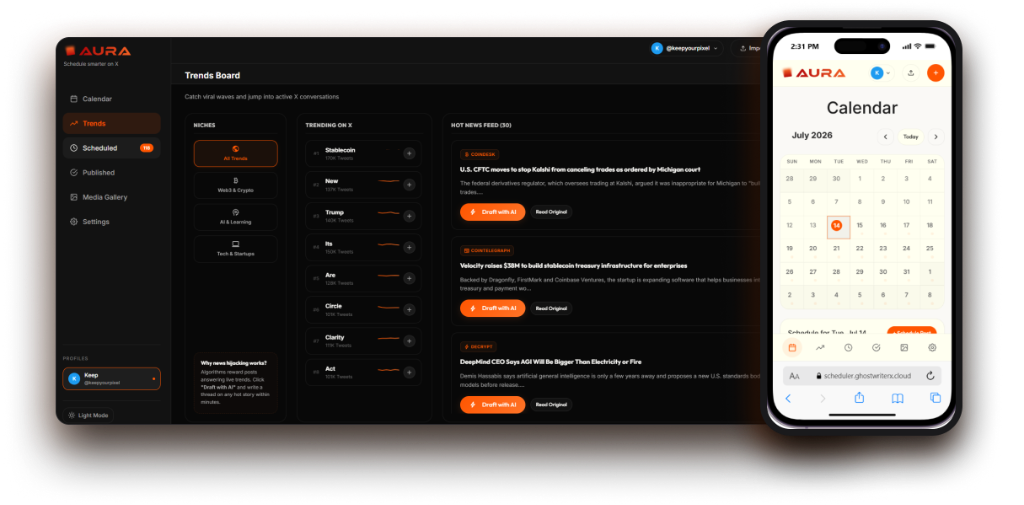Go to previous month on phone calendar
Viewport: 1024px width, 505px height.
(885, 137)
